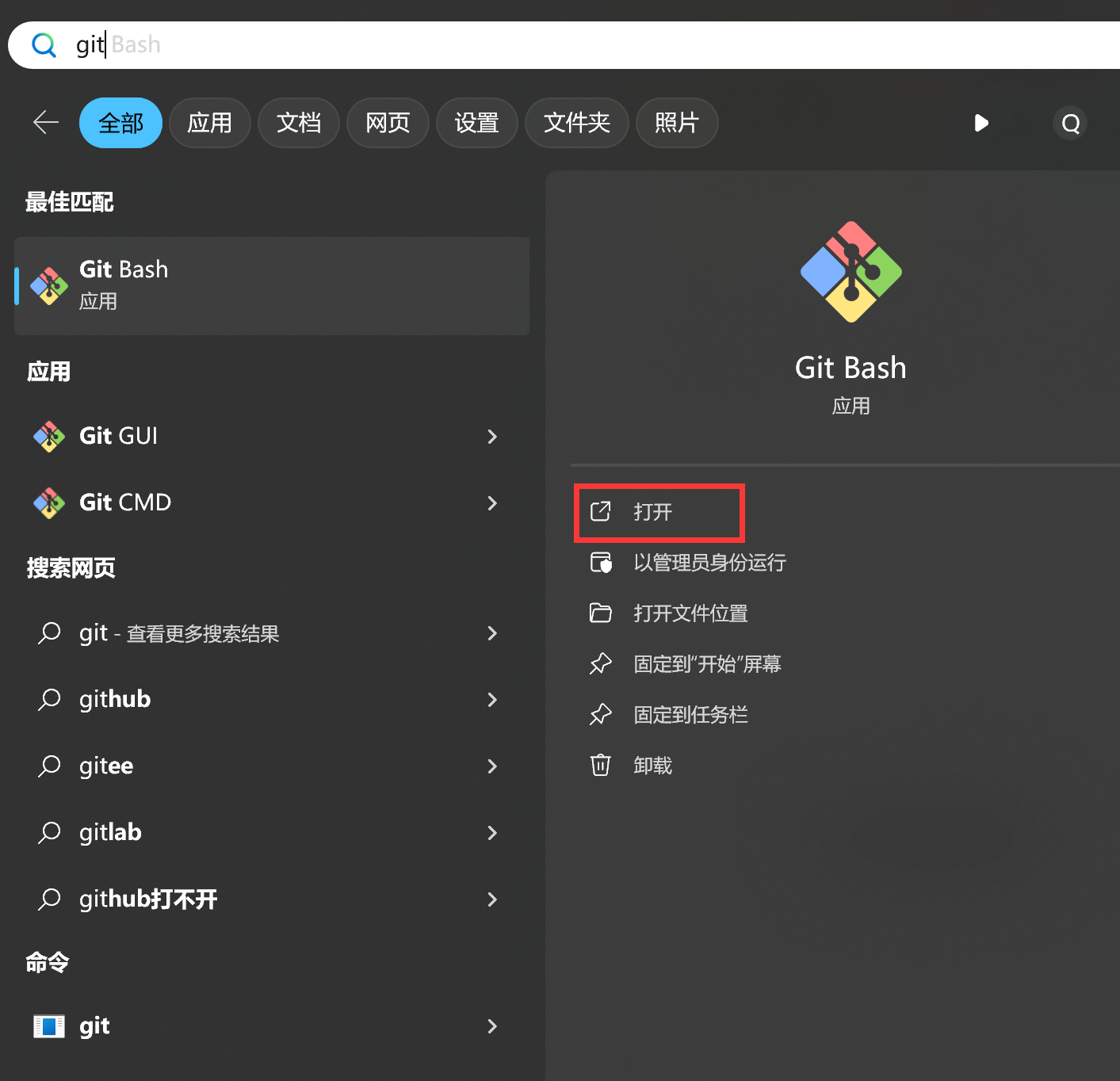The height and width of the screenshot is (1081, 1120).
Task: Switch to the 文档 filter tab
Action: click(x=299, y=123)
